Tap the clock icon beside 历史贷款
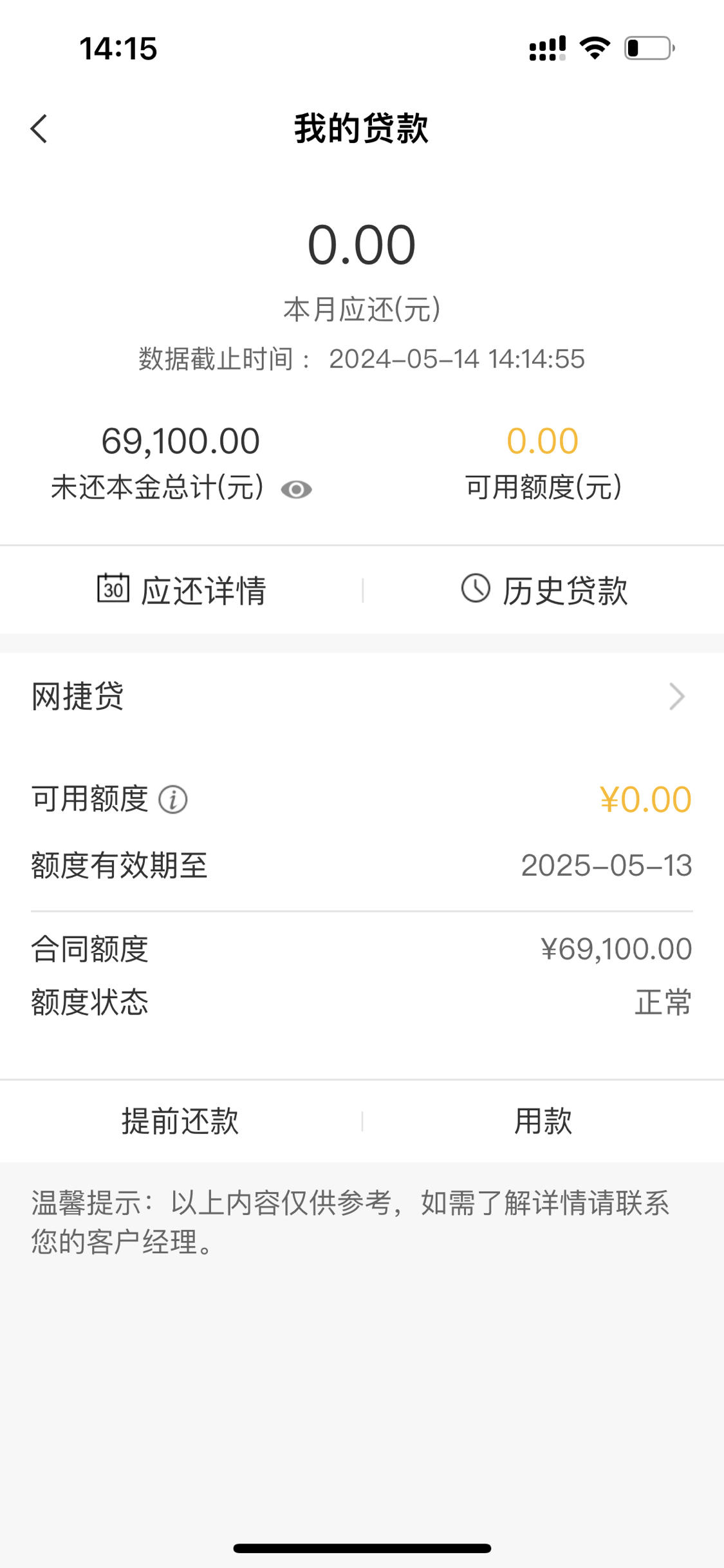The width and height of the screenshot is (724, 1568). point(476,589)
